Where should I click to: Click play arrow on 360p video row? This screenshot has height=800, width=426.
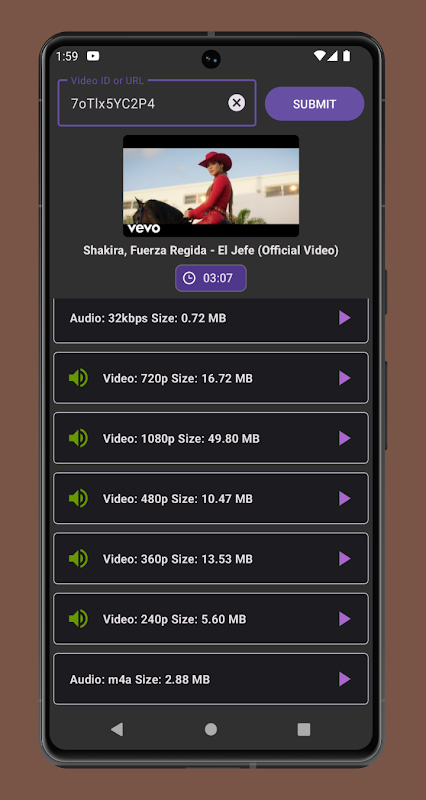tap(345, 559)
